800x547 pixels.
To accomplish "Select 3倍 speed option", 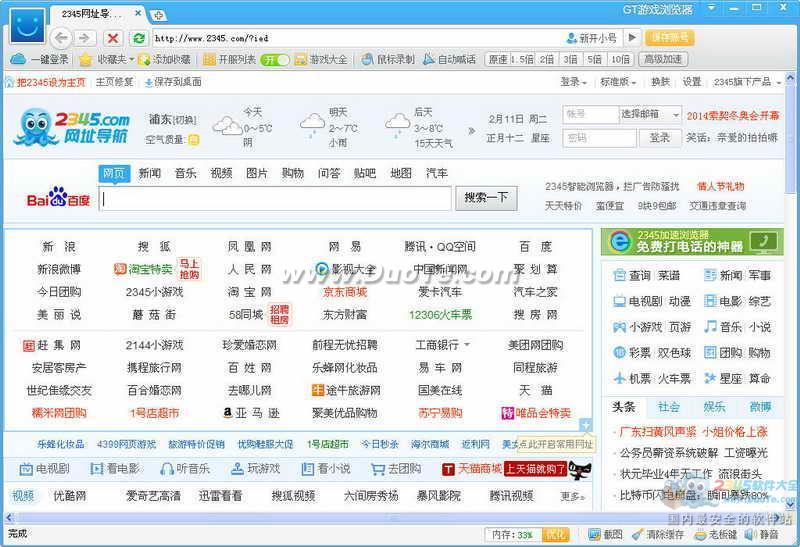I will click(x=570, y=59).
